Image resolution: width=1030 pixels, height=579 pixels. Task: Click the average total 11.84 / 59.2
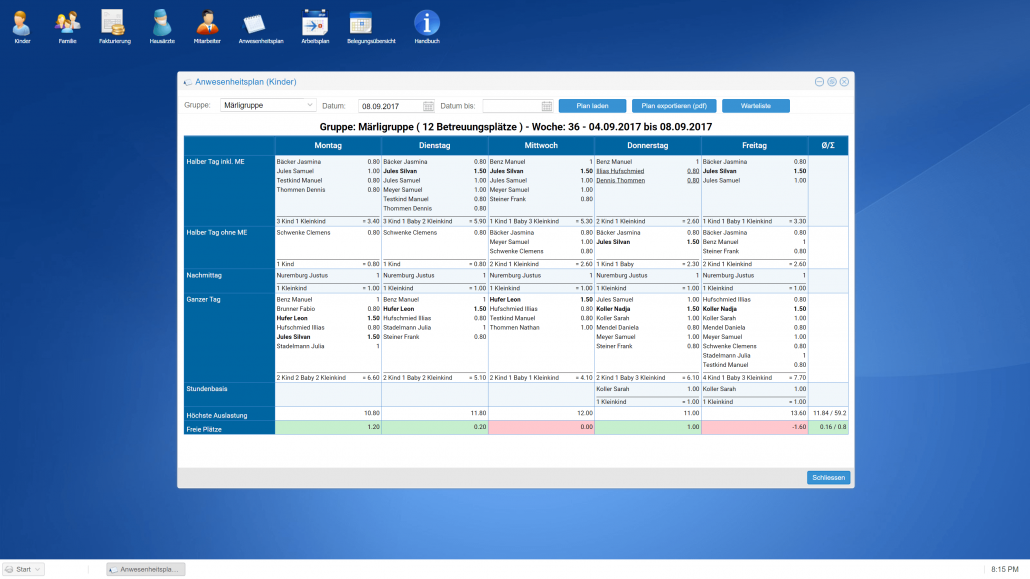pyautogui.click(x=830, y=413)
